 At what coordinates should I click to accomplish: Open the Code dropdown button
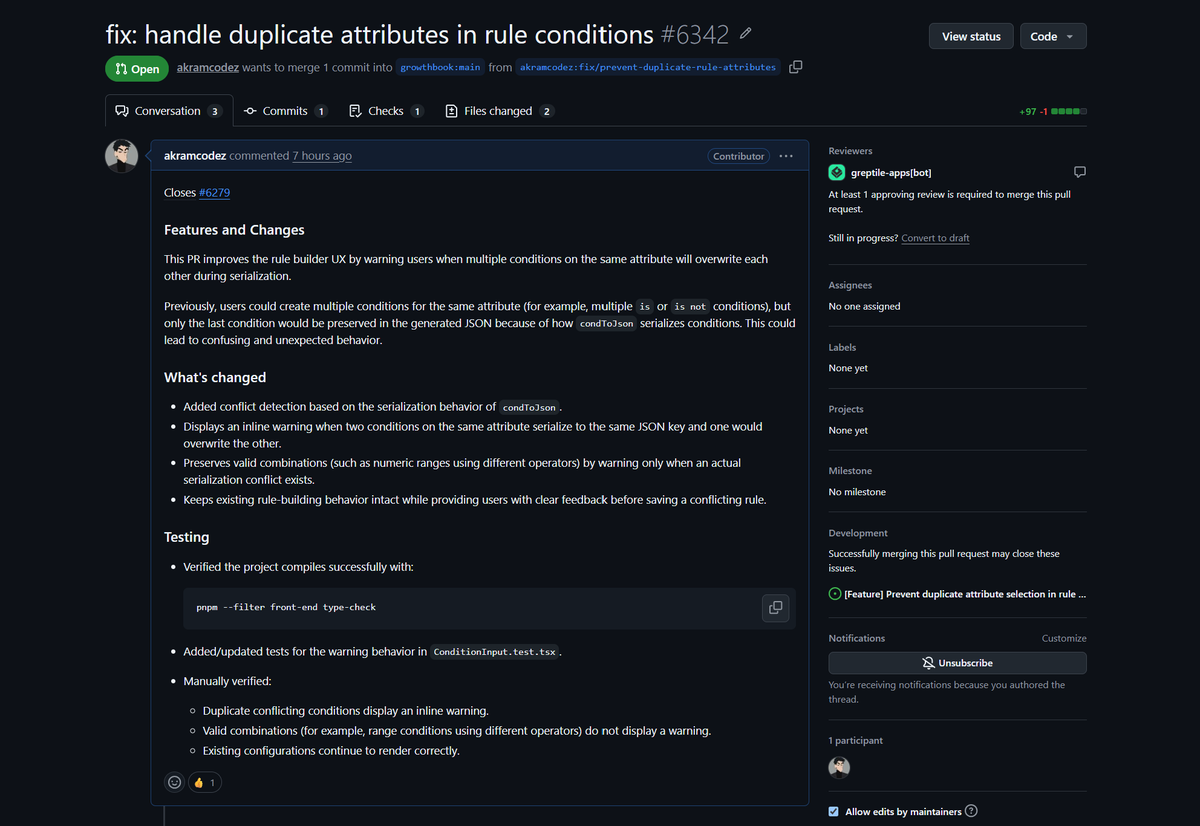click(1053, 36)
